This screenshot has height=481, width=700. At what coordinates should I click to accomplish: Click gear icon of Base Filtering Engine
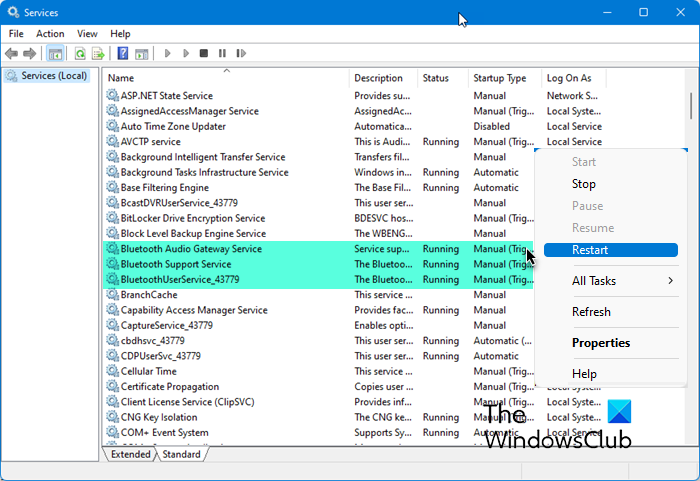(112, 188)
